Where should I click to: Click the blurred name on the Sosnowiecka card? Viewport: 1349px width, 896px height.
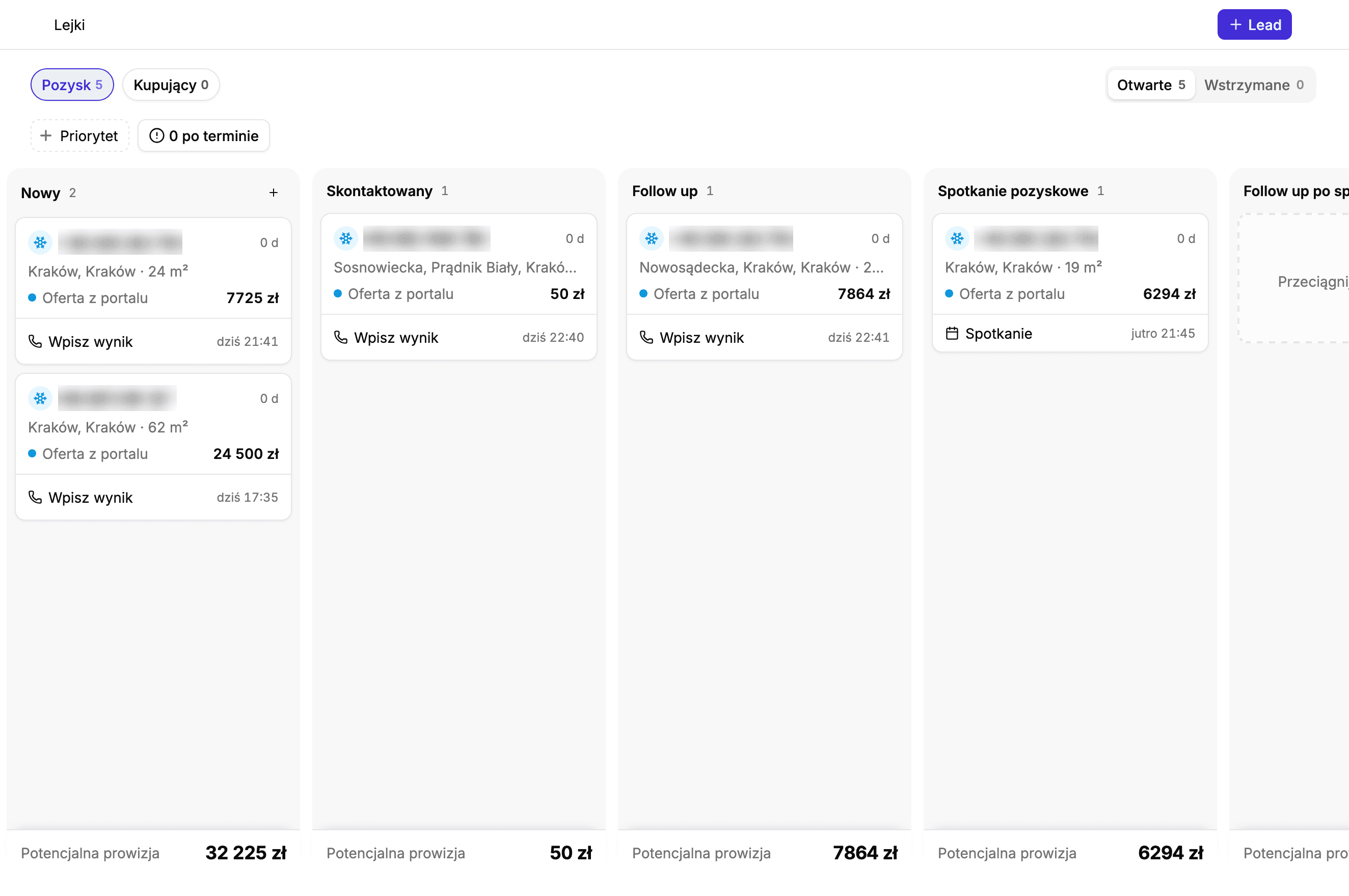click(427, 239)
